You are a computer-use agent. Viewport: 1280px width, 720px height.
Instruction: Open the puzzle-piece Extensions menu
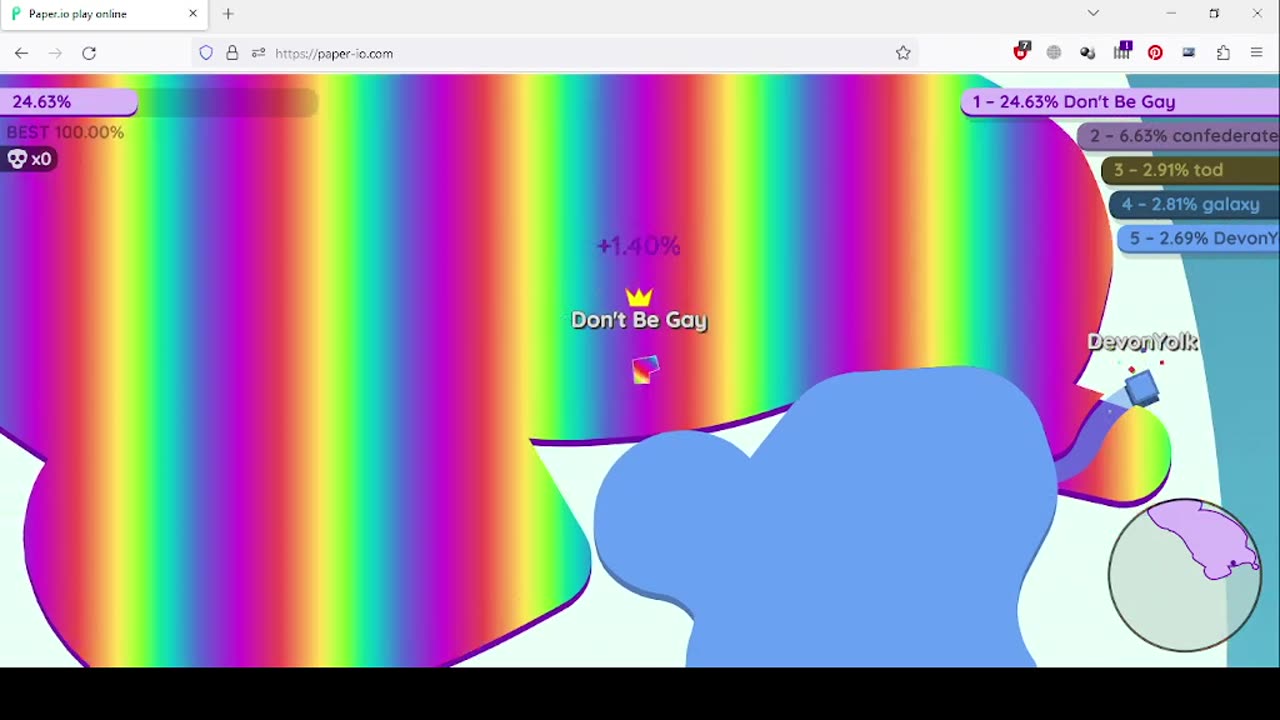[1223, 53]
